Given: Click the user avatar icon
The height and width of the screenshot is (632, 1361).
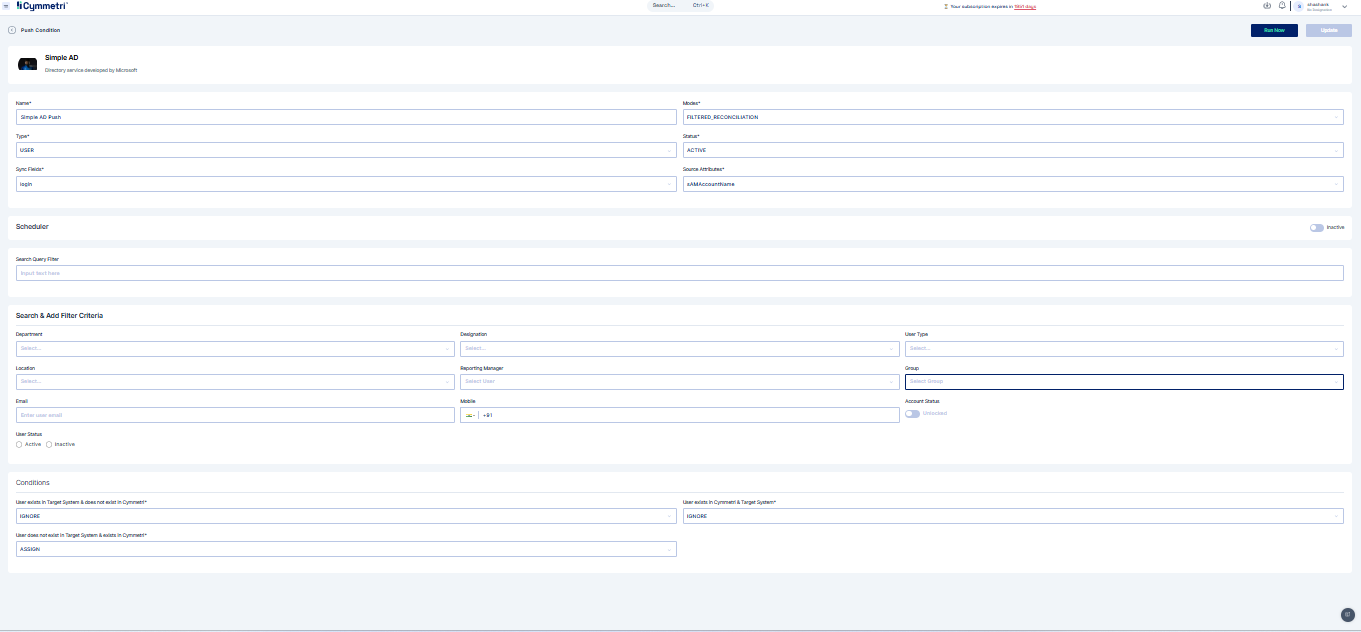Looking at the screenshot, I should click(1299, 6).
